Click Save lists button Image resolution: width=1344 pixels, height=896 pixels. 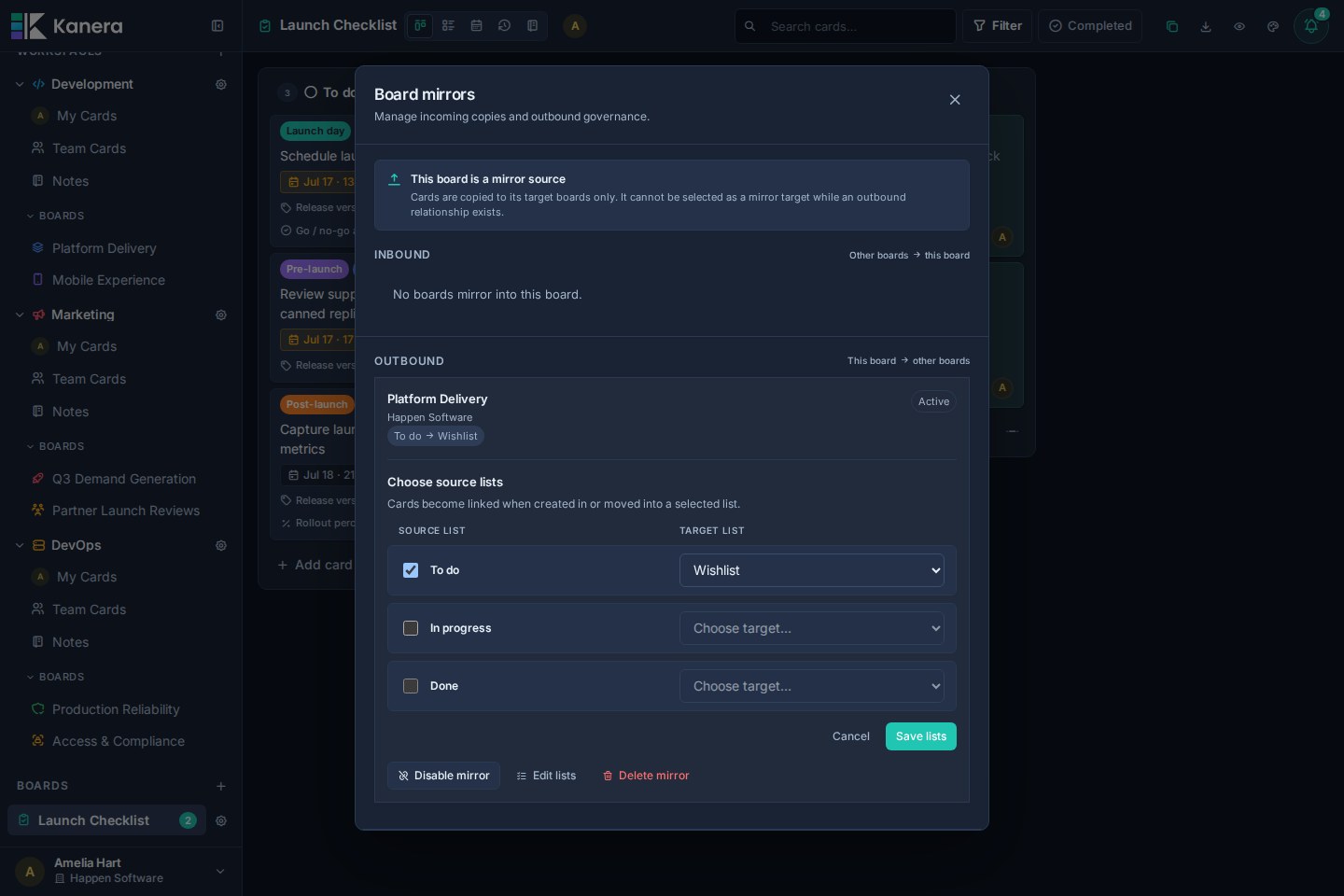pos(921,736)
